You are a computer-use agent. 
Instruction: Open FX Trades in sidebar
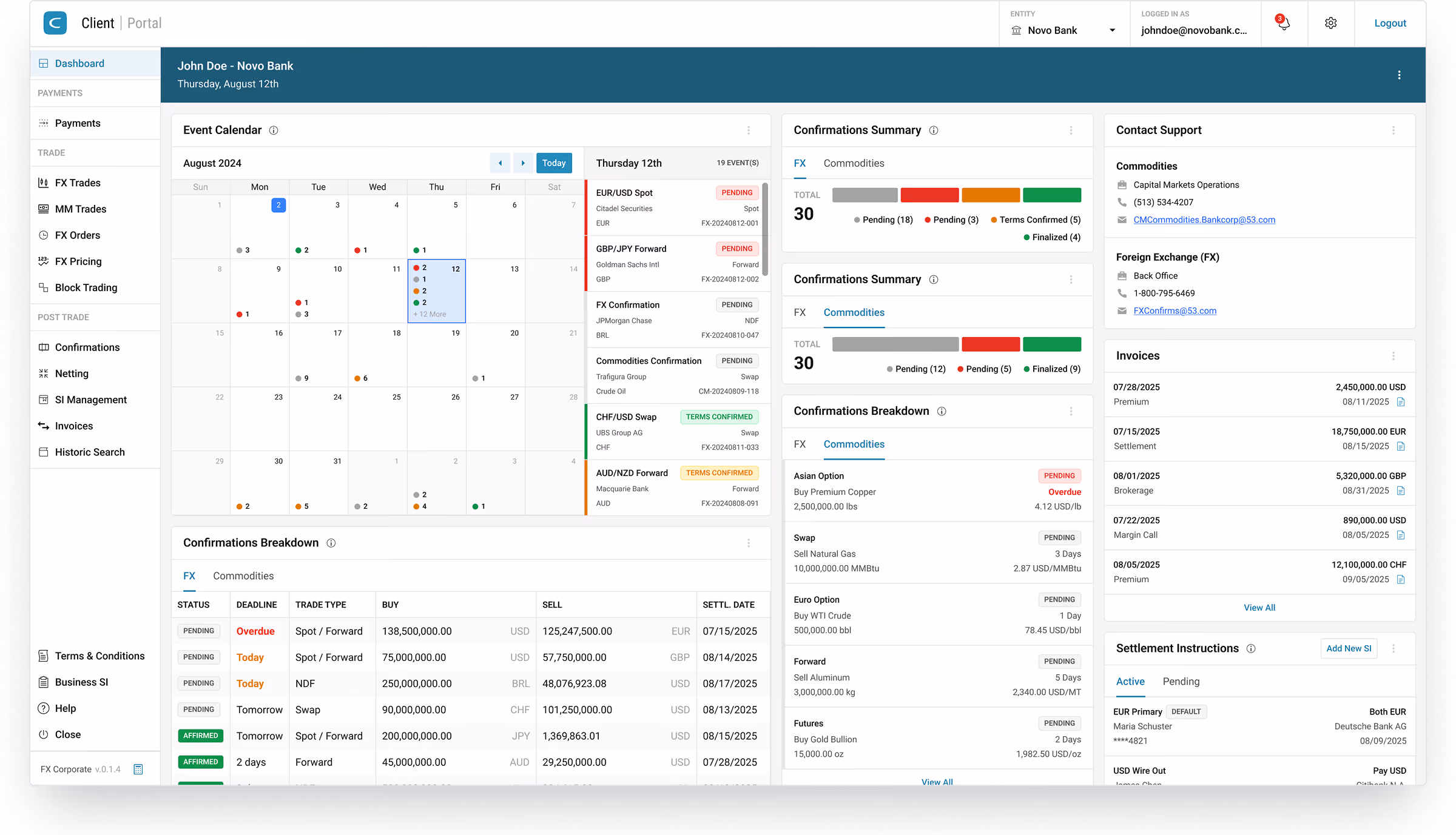(x=78, y=183)
